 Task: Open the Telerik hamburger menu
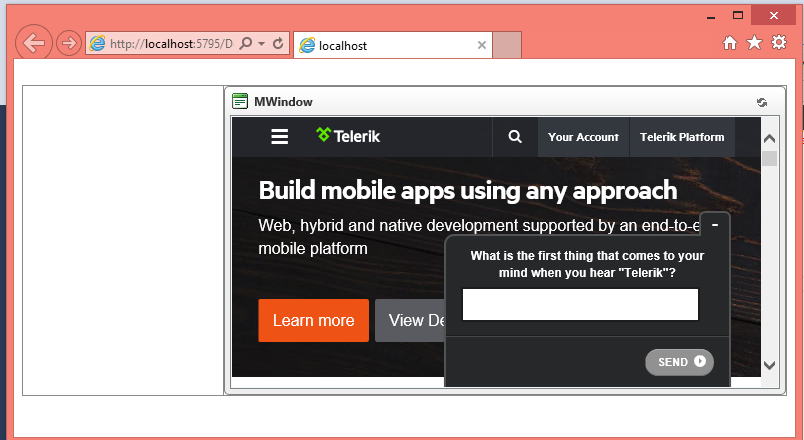point(279,137)
